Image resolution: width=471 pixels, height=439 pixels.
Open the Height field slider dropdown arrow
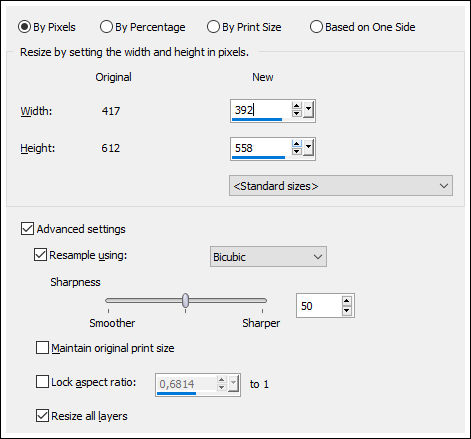(308, 148)
